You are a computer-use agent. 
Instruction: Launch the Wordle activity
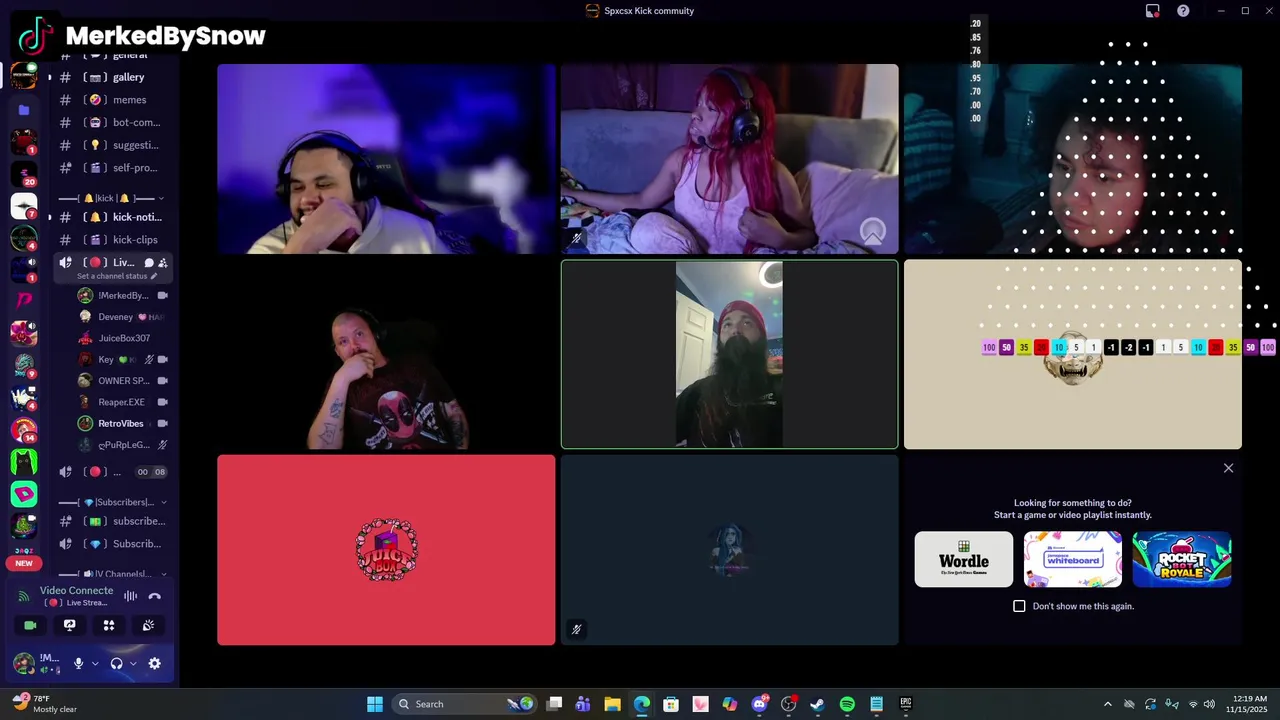964,559
